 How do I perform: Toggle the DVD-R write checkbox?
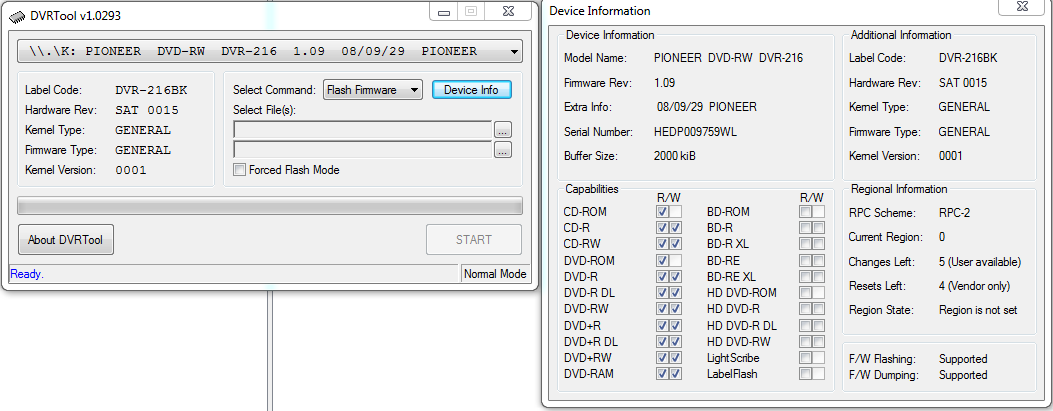(676, 277)
